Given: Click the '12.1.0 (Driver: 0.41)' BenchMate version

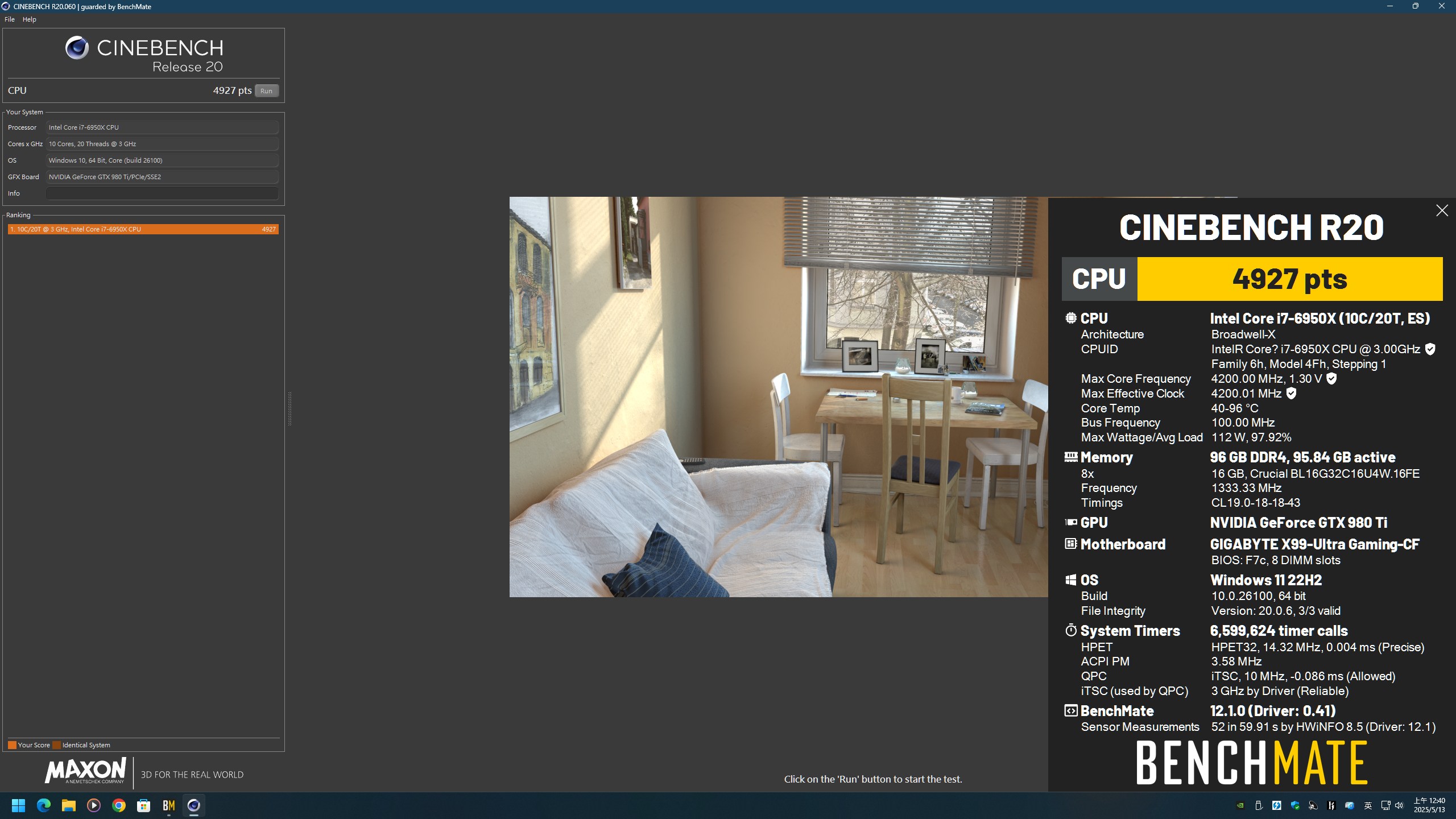Looking at the screenshot, I should coord(1273,711).
